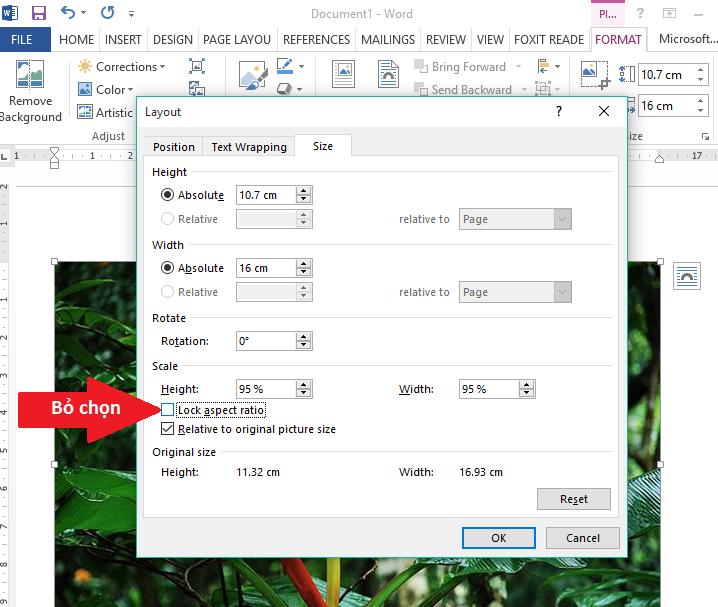
Task: Click the Group objects icon
Action: pos(543,89)
